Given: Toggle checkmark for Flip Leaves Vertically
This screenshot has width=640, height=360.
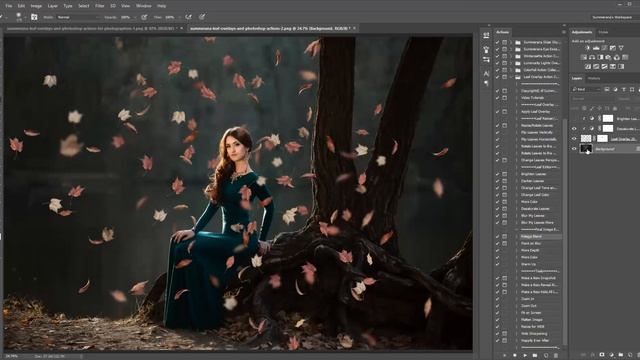Looking at the screenshot, I should point(498,132).
